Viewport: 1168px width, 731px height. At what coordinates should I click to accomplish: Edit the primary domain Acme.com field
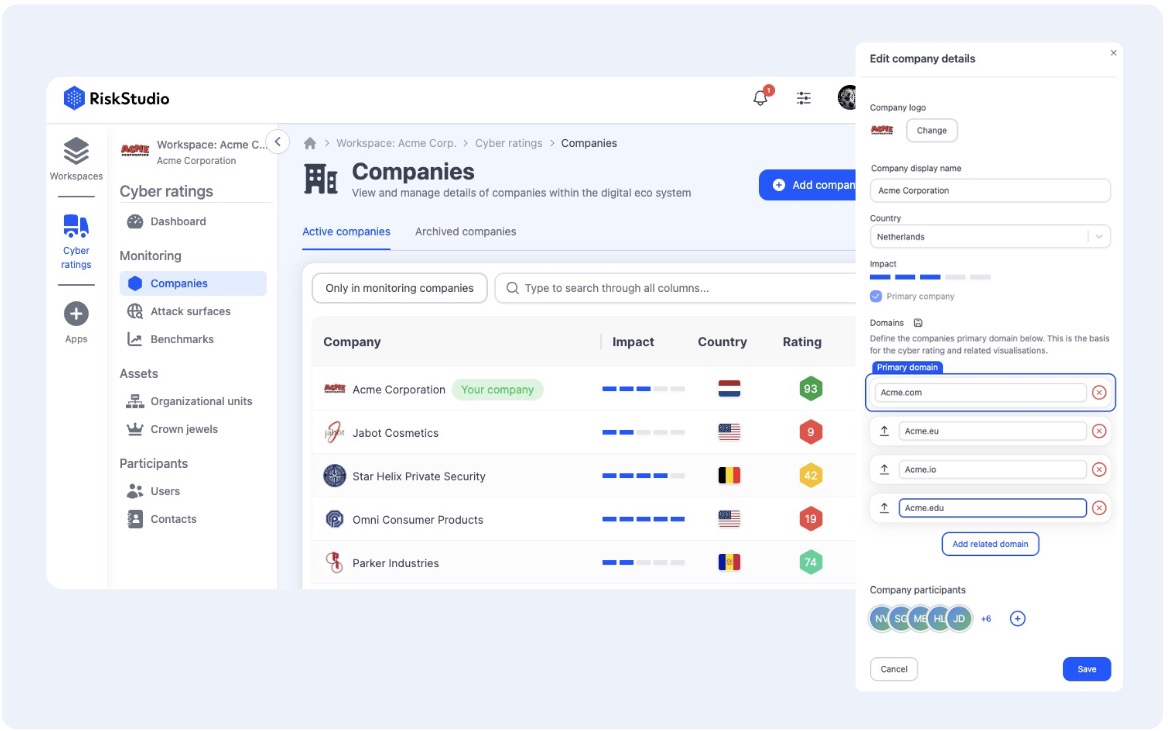(x=980, y=393)
